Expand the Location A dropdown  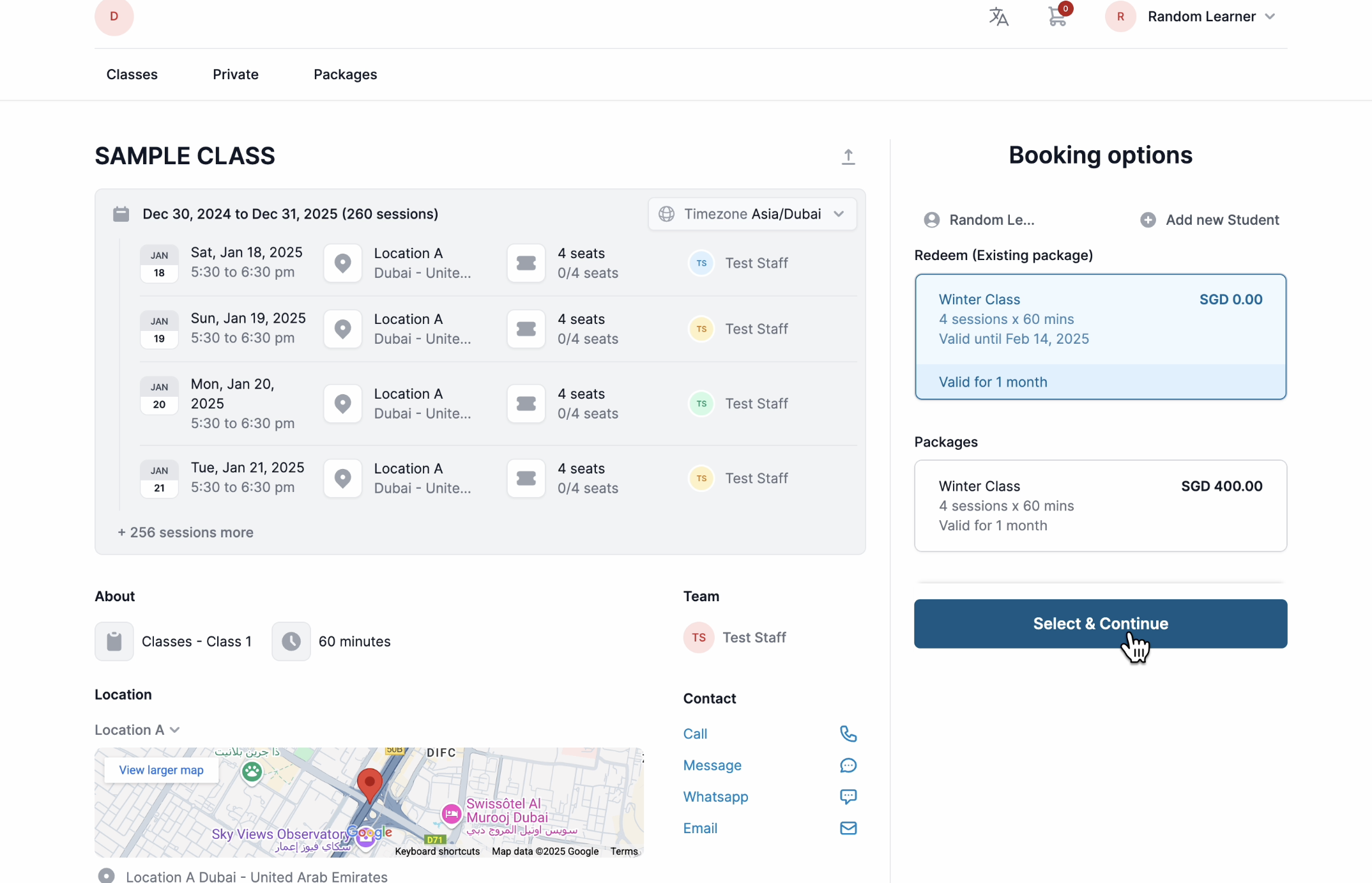tap(137, 730)
